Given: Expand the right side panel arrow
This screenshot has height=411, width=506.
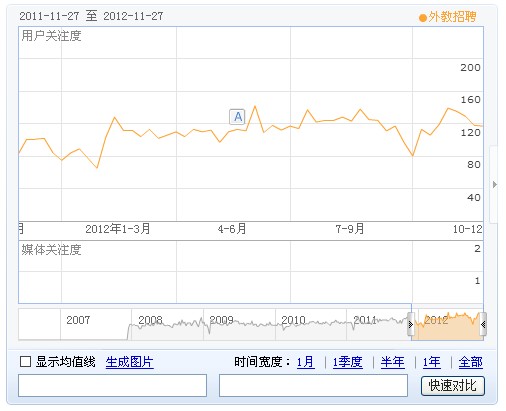Looking at the screenshot, I should pyautogui.click(x=495, y=184).
